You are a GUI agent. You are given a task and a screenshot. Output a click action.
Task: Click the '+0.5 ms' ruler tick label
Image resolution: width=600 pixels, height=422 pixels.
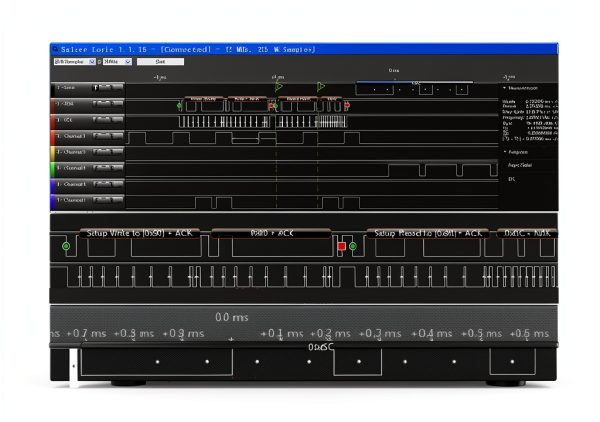point(481,334)
